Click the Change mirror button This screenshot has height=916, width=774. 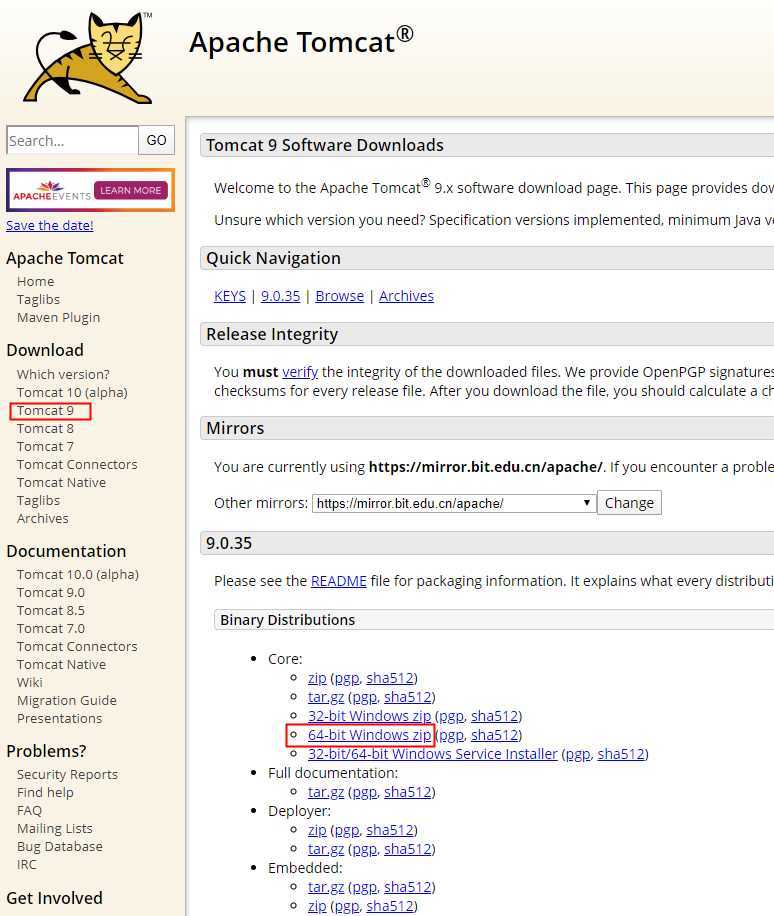pos(629,503)
